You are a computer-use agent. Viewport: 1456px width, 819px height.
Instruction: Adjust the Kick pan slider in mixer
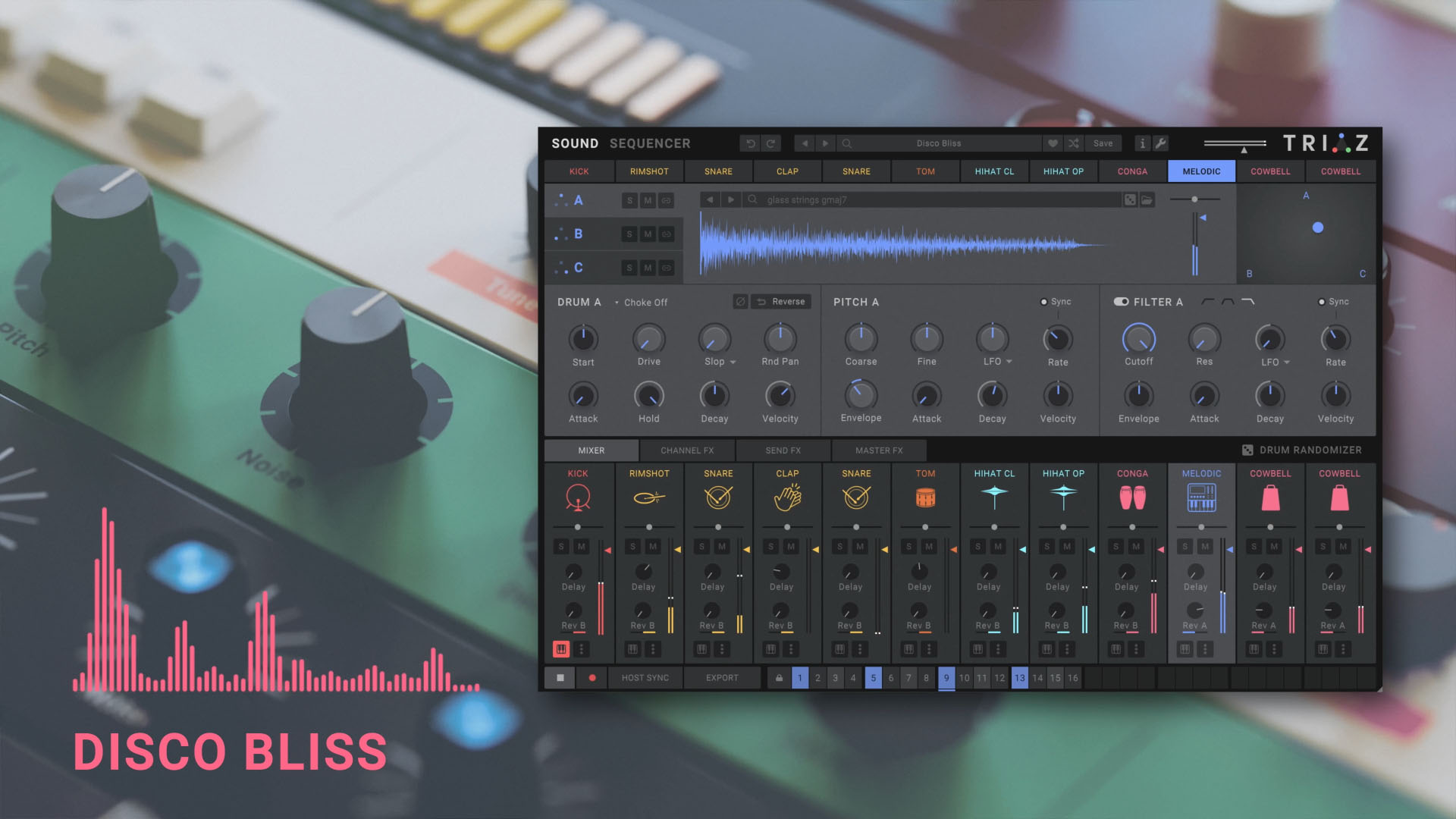[578, 527]
